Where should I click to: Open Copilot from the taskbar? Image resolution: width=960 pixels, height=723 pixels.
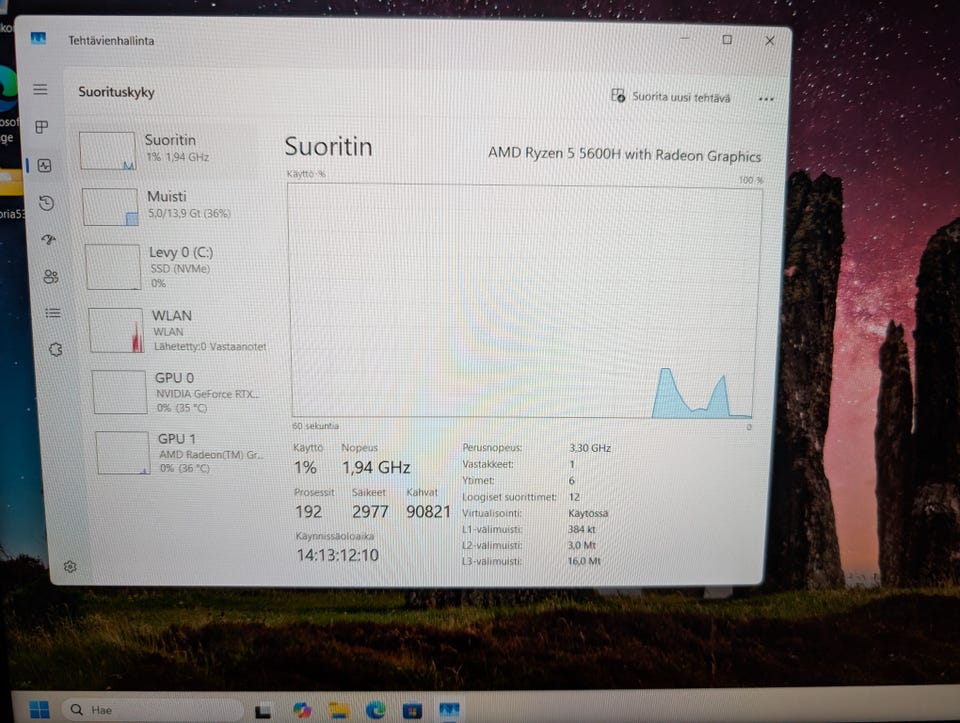click(x=302, y=710)
